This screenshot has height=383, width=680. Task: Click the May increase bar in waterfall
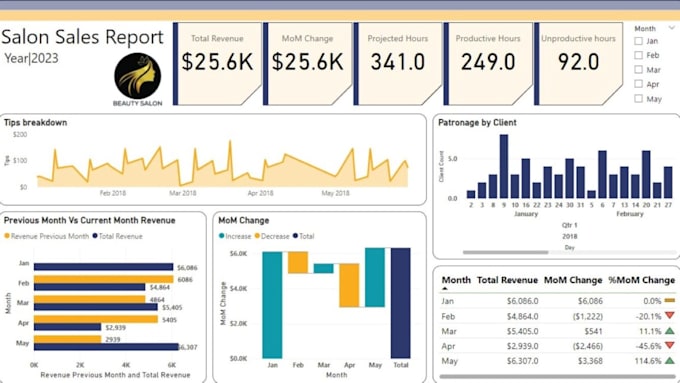pos(375,278)
